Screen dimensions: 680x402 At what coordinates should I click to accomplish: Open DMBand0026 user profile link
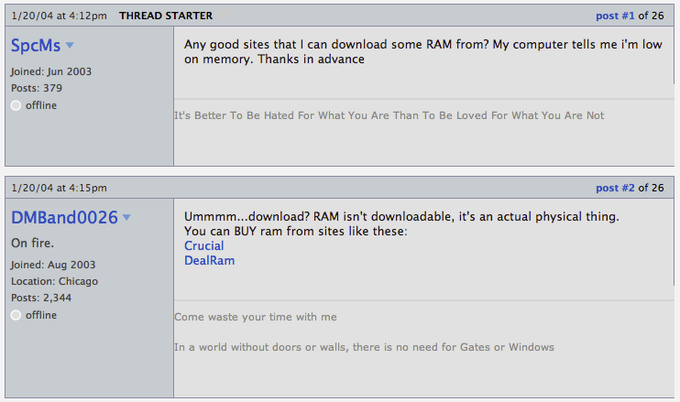pos(64,218)
